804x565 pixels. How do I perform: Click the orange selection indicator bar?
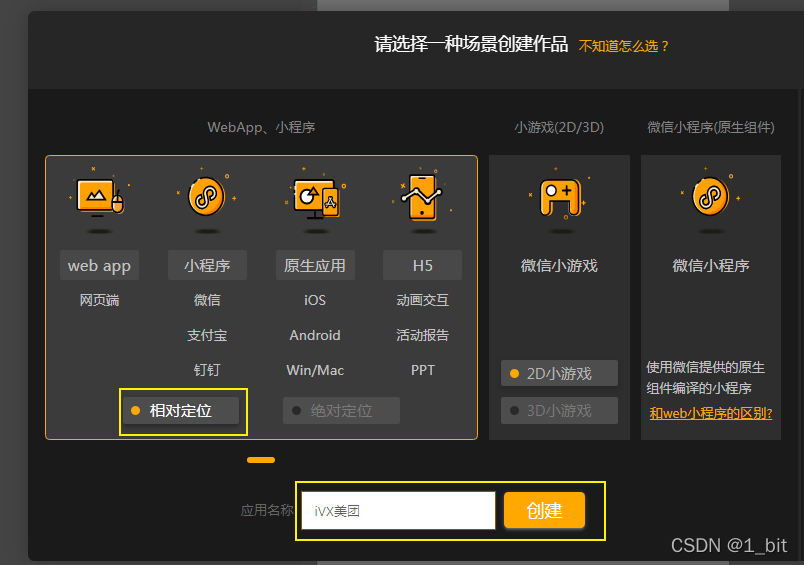point(261,460)
